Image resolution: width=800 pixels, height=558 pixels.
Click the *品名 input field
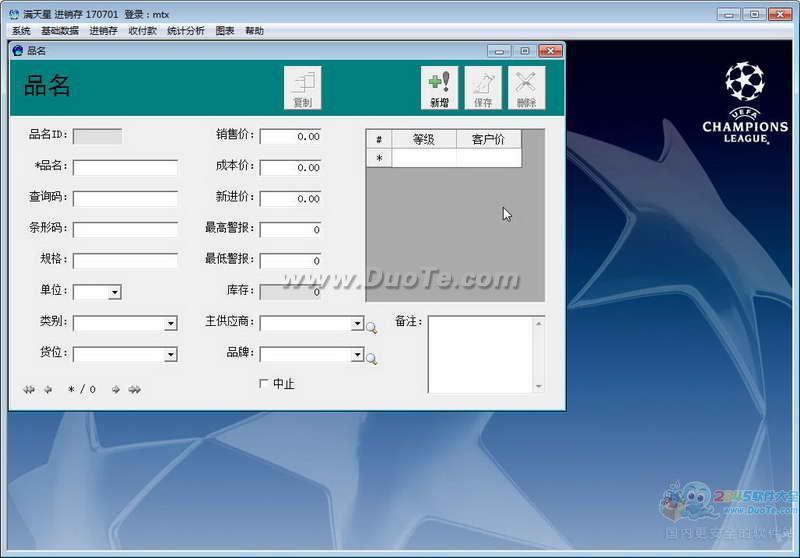point(126,167)
